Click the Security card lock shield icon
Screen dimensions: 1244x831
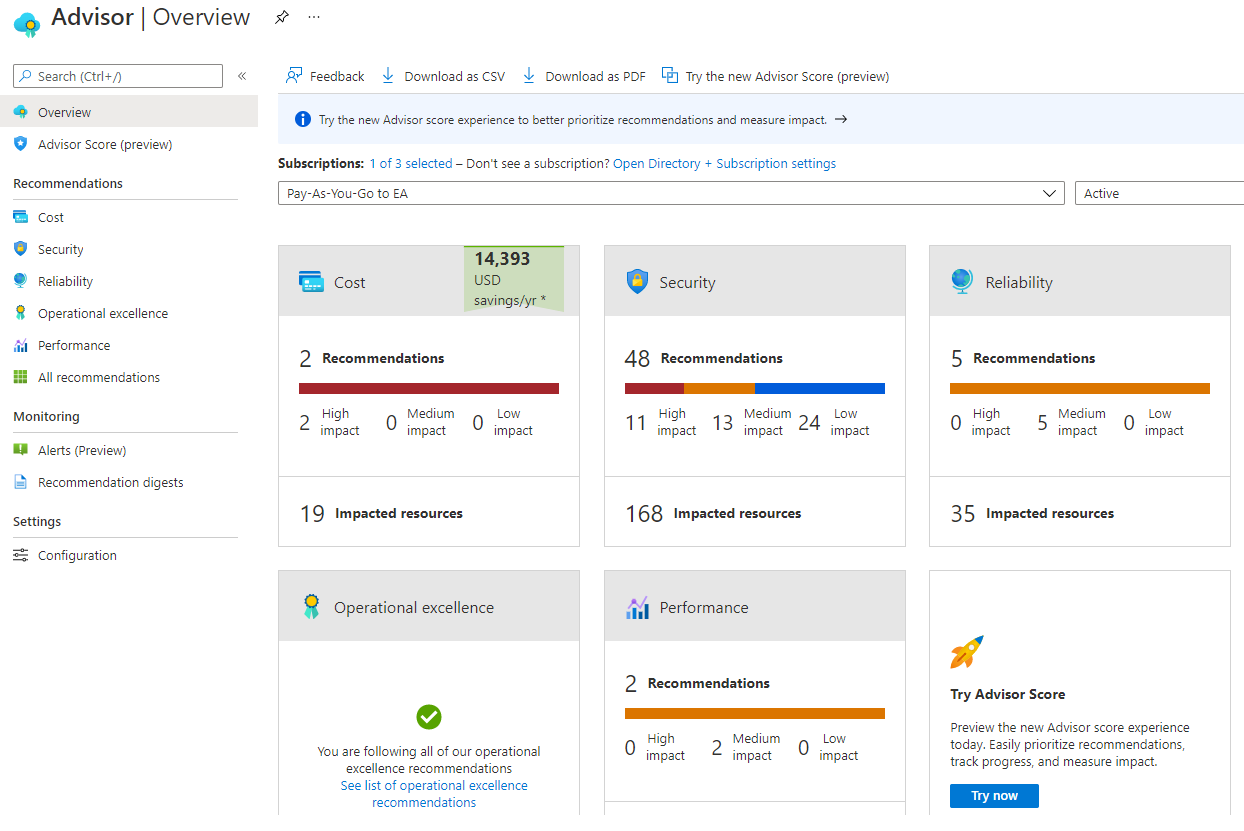637,281
